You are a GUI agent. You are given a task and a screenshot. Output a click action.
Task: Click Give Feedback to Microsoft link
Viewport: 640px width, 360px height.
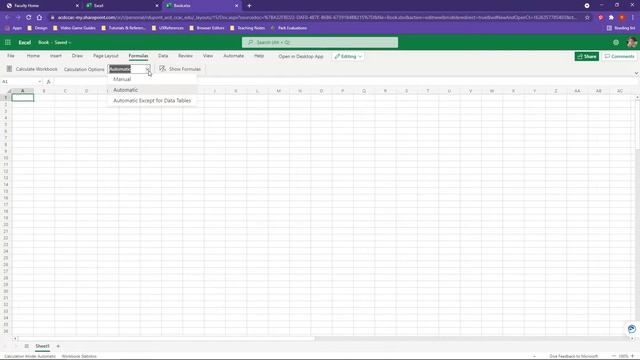[x=573, y=356]
